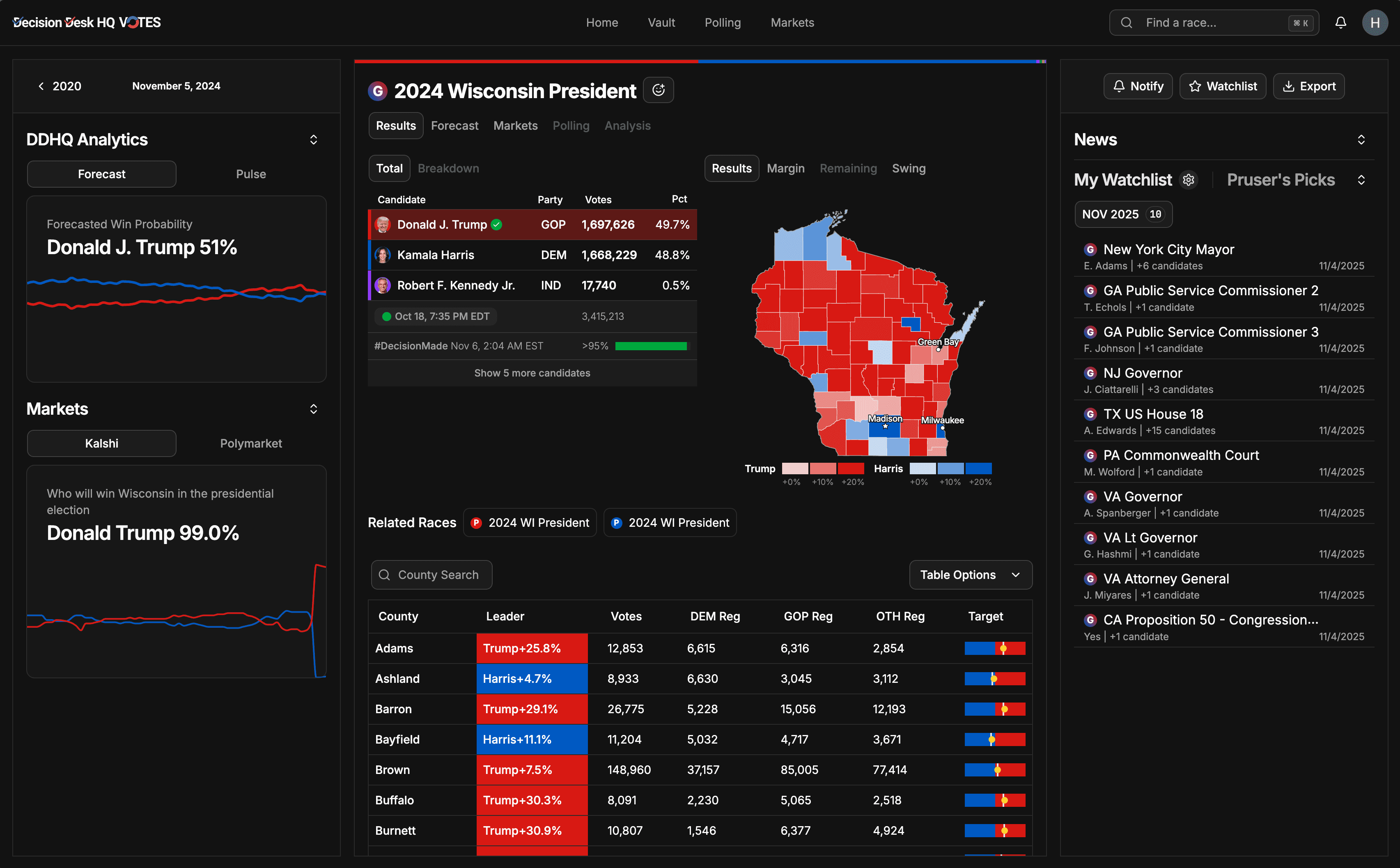
Task: Switch markets to Polymarket
Action: click(x=251, y=443)
